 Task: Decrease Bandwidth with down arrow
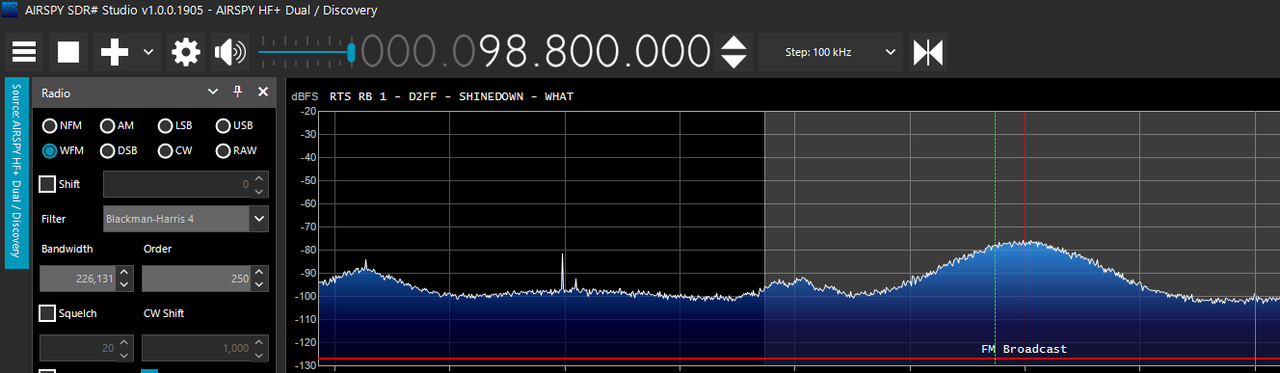(124, 286)
